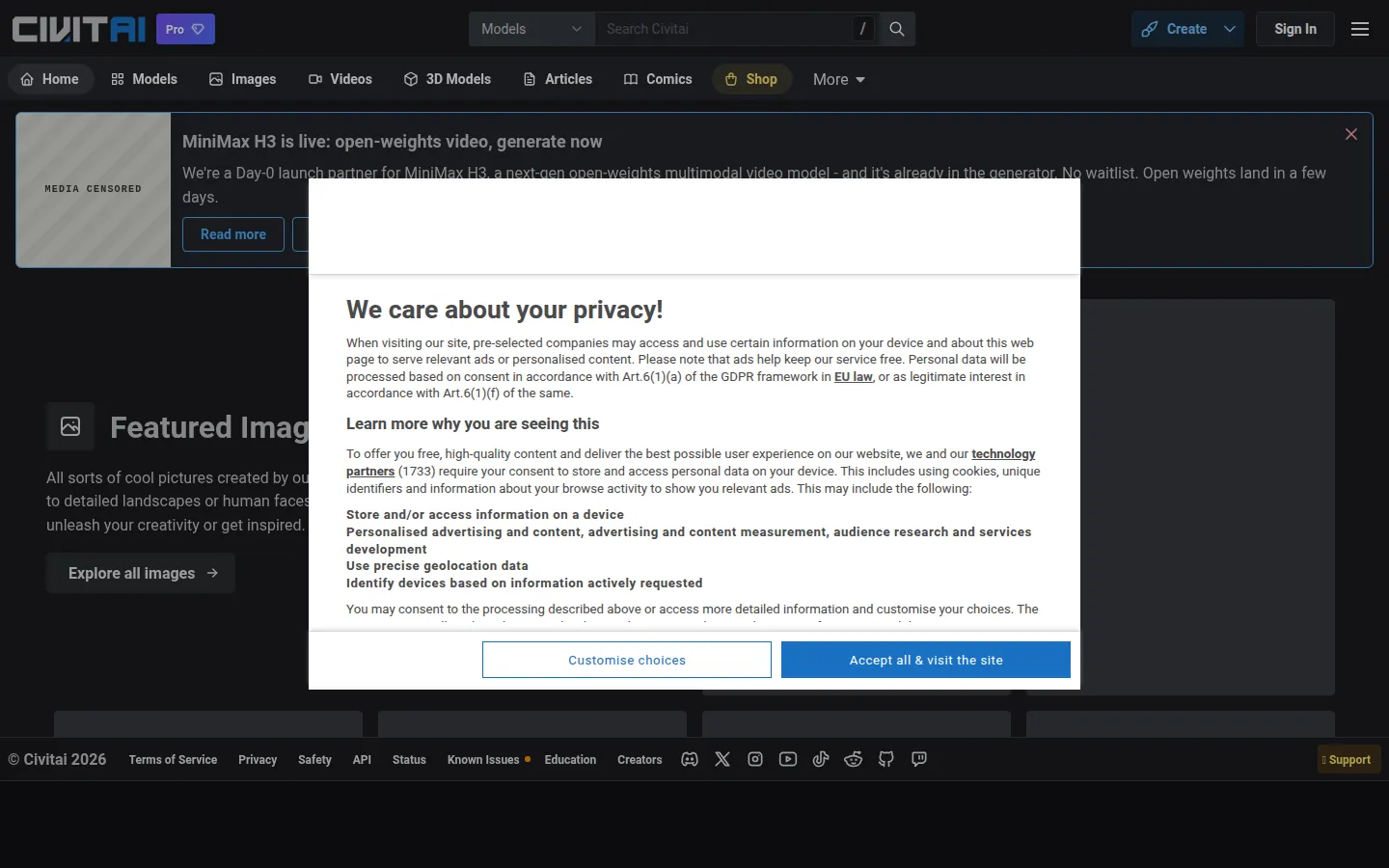
Task: Switch to the Articles tab
Action: pyautogui.click(x=558, y=79)
